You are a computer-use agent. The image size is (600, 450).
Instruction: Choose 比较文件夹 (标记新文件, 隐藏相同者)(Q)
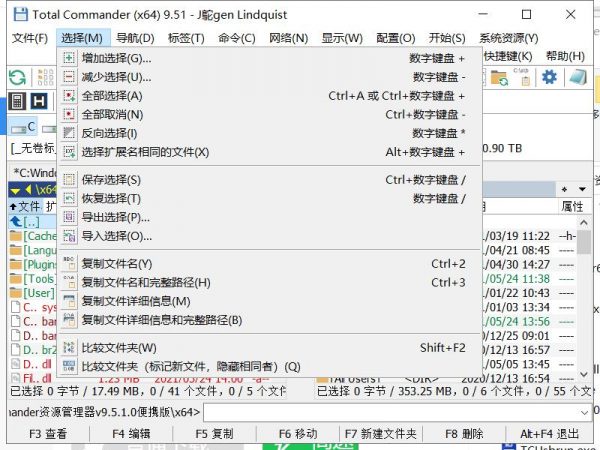pyautogui.click(x=269, y=367)
